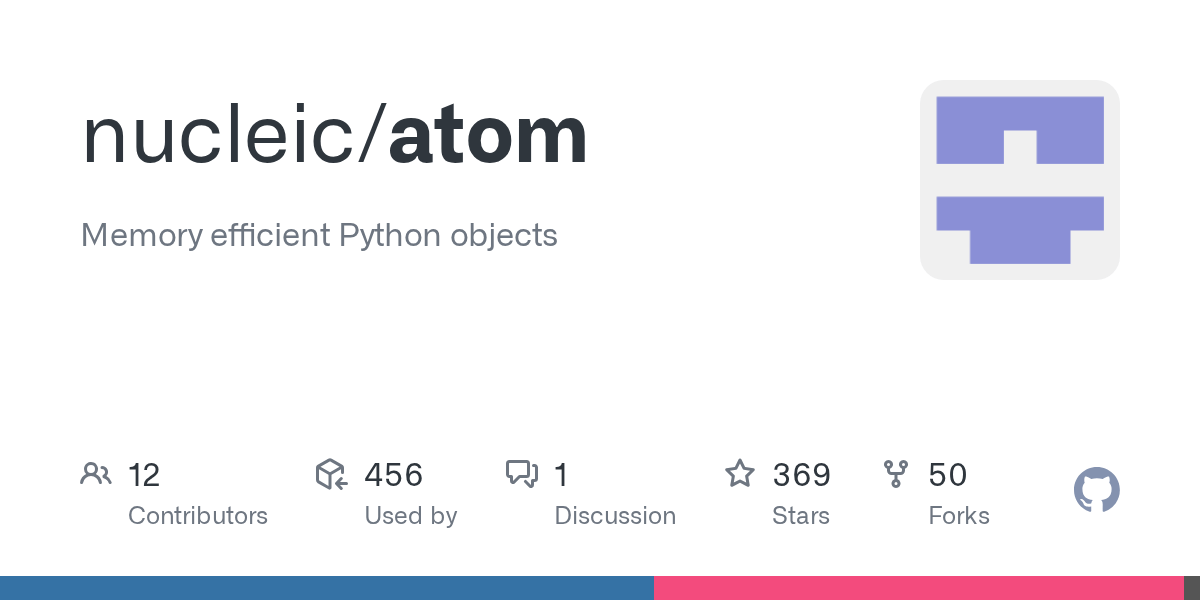Open the nucleic/atom repository title
This screenshot has width=1200, height=600.
pyautogui.click(x=335, y=135)
